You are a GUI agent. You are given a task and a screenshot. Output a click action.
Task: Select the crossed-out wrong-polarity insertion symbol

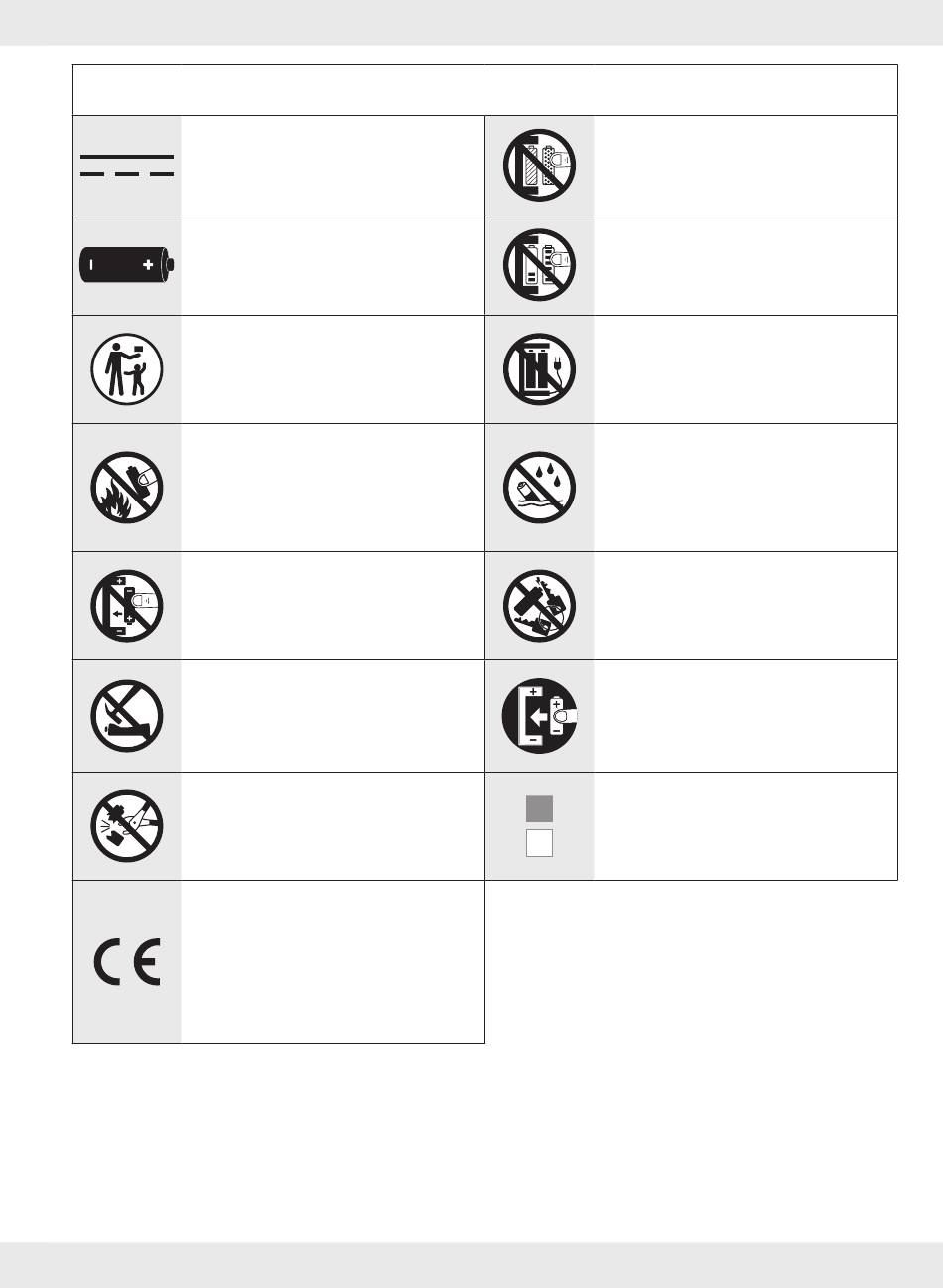(x=127, y=606)
